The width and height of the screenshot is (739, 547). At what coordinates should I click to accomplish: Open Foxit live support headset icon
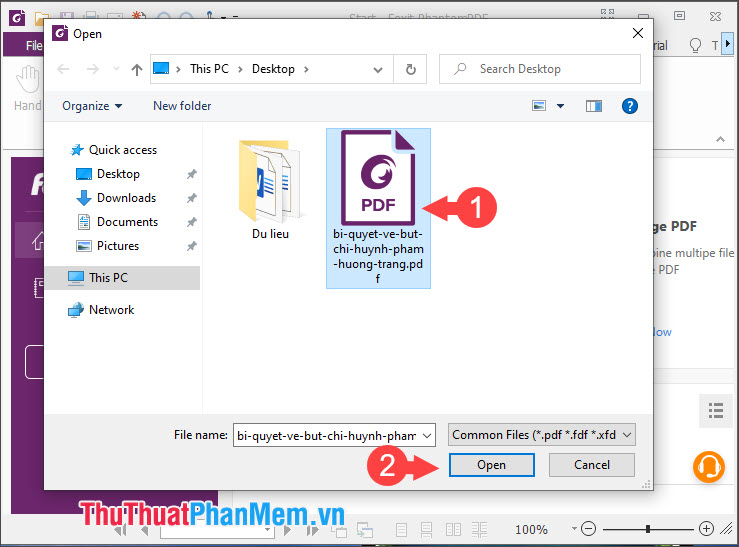pyautogui.click(x=708, y=467)
